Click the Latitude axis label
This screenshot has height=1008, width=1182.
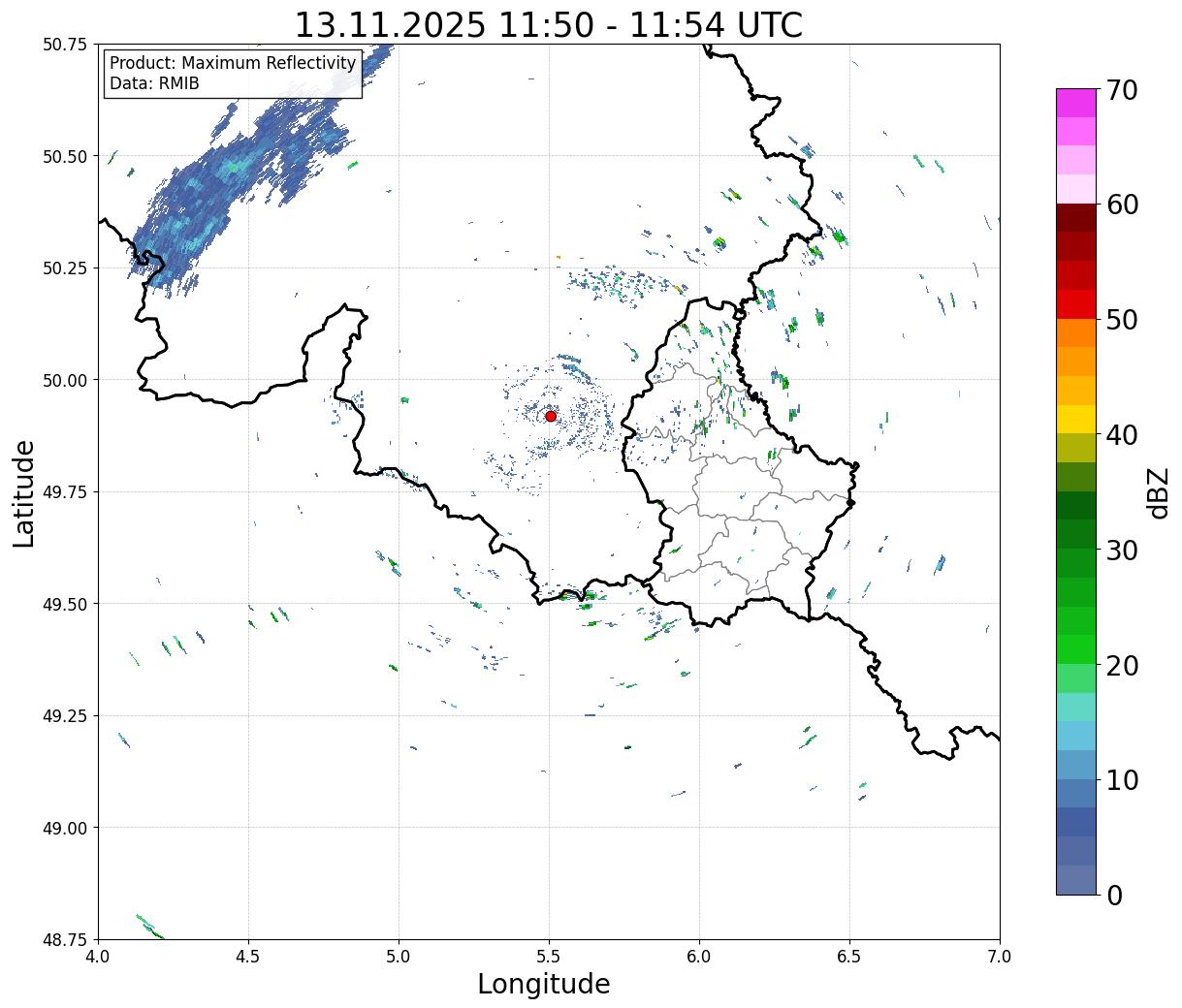click(x=24, y=493)
